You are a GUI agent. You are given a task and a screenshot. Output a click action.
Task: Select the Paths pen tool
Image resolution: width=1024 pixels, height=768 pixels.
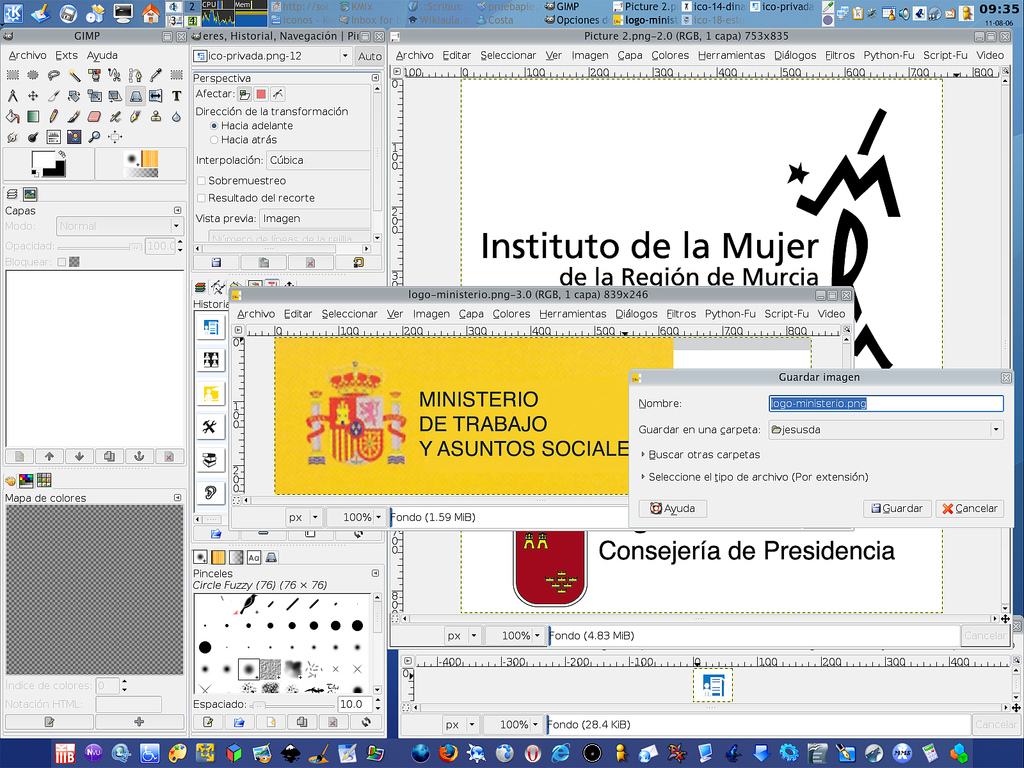point(135,76)
